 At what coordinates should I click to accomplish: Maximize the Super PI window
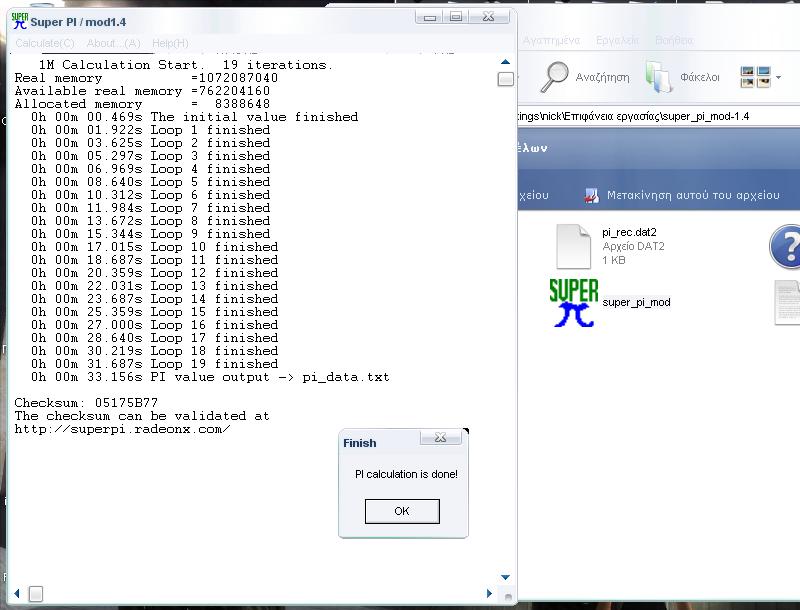(x=456, y=17)
